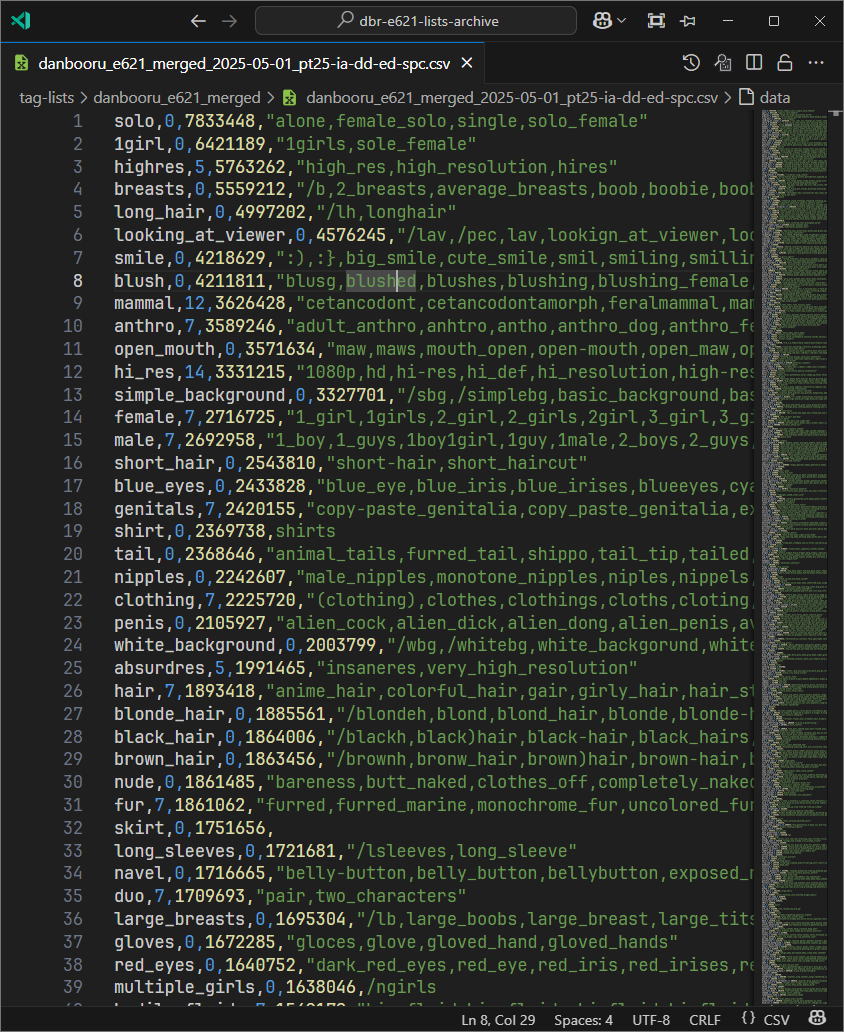Click the minimap code overview
This screenshot has width=844, height=1032.
pyautogui.click(x=793, y=556)
